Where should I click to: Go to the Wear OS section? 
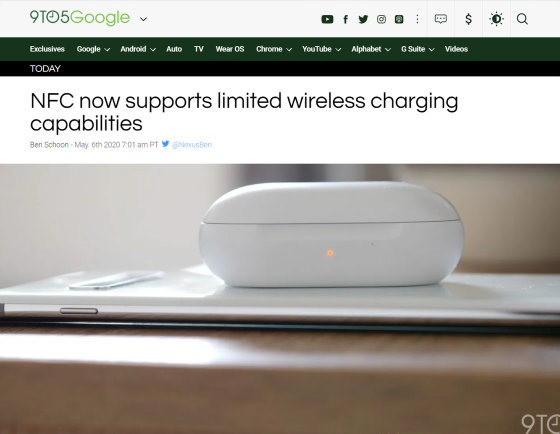click(230, 49)
